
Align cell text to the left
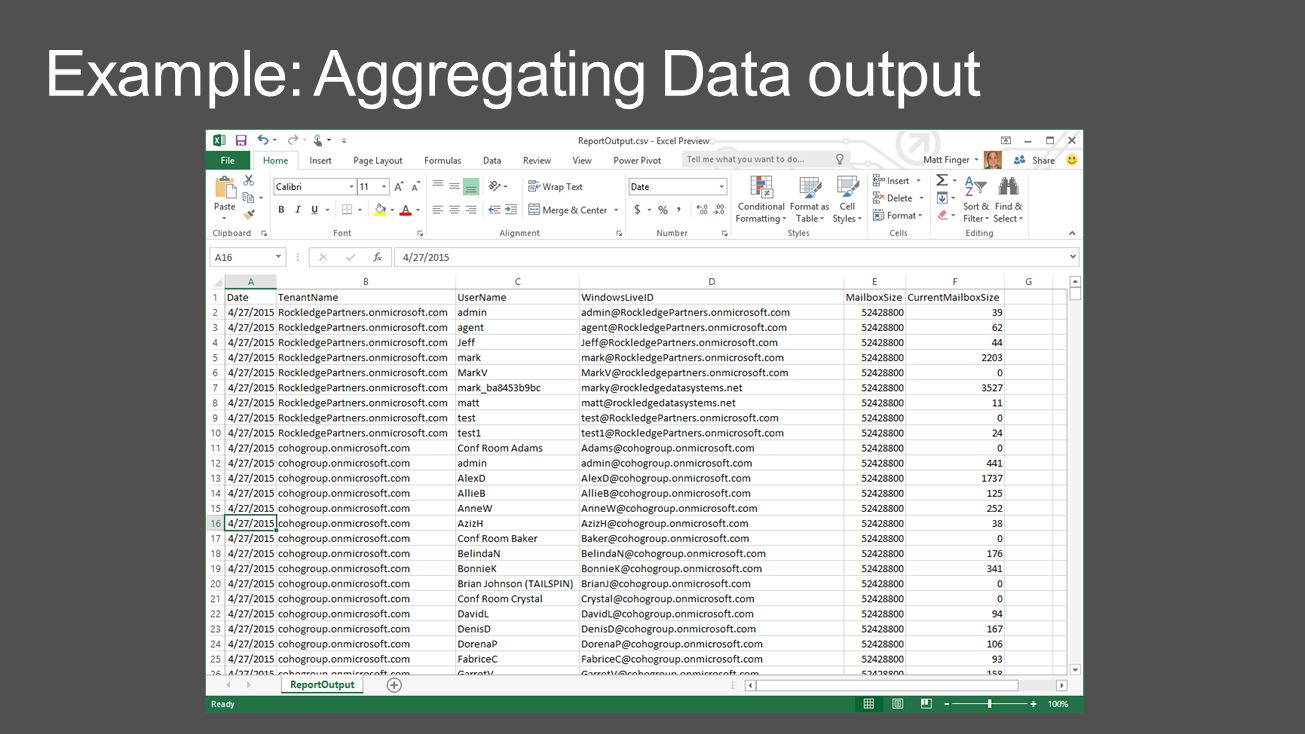(437, 210)
